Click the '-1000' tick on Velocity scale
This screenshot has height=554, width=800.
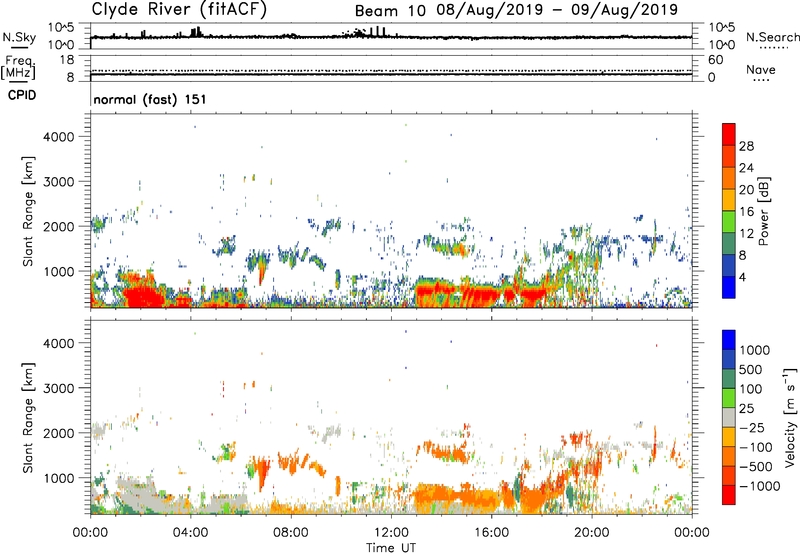[760, 486]
